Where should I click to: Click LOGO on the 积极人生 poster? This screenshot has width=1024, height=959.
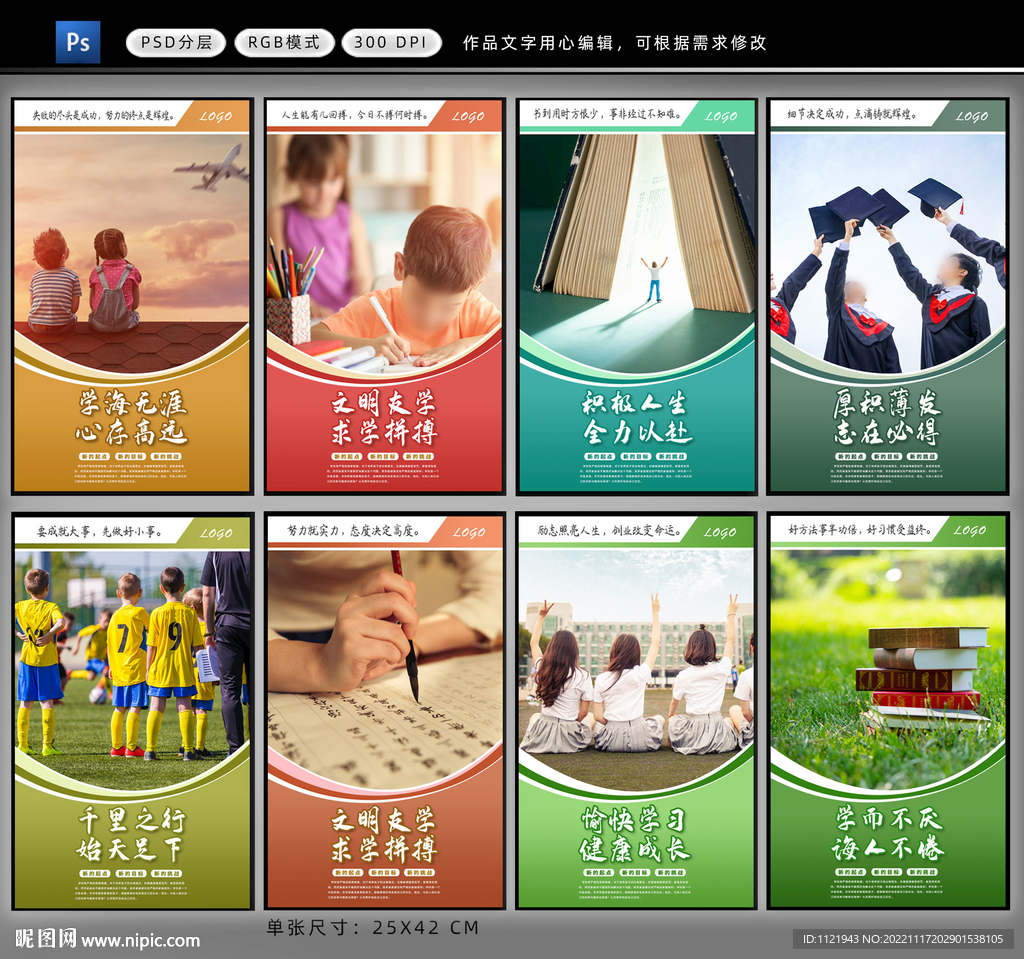click(x=721, y=117)
